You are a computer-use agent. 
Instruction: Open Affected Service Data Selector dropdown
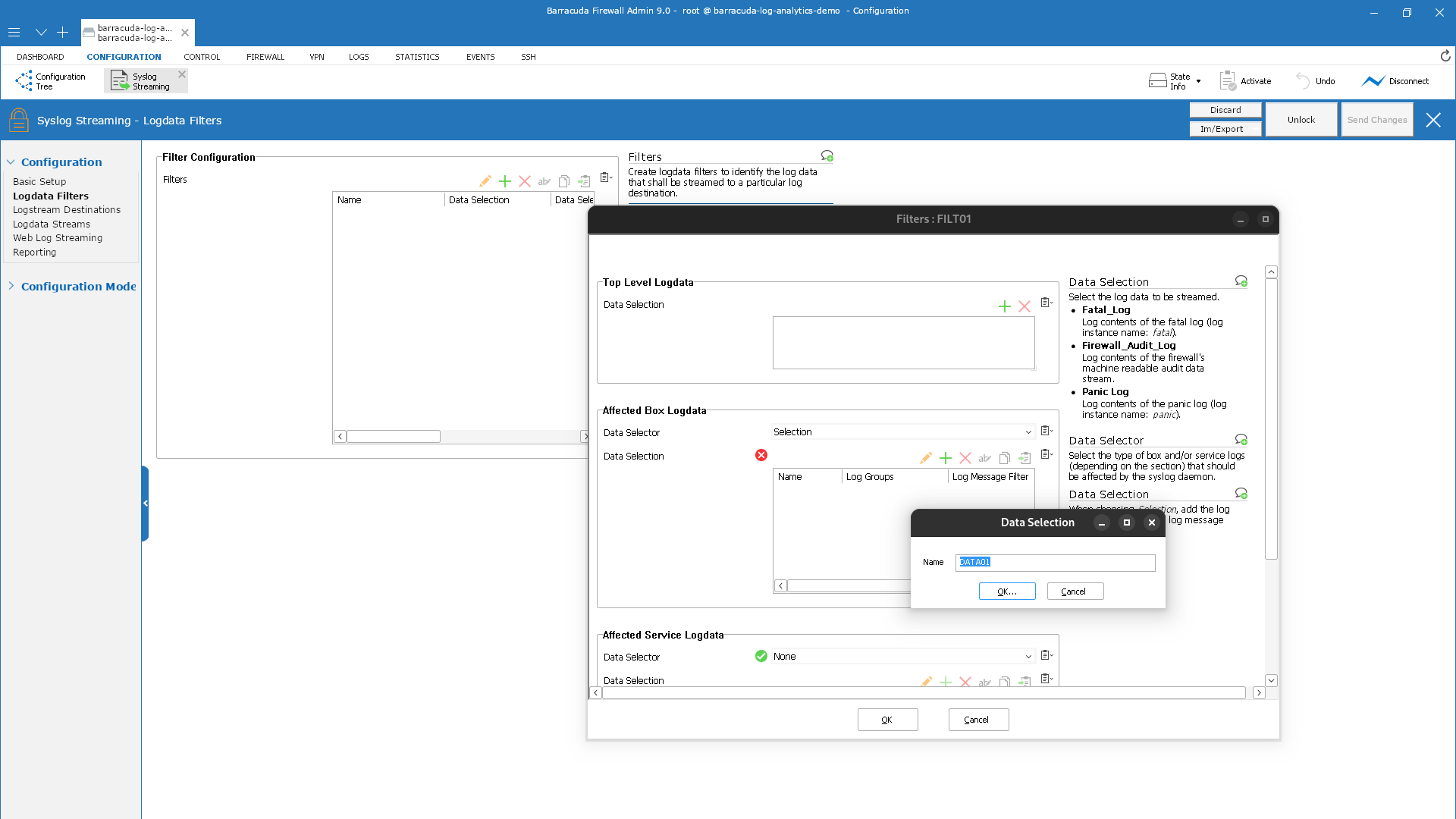click(1028, 657)
